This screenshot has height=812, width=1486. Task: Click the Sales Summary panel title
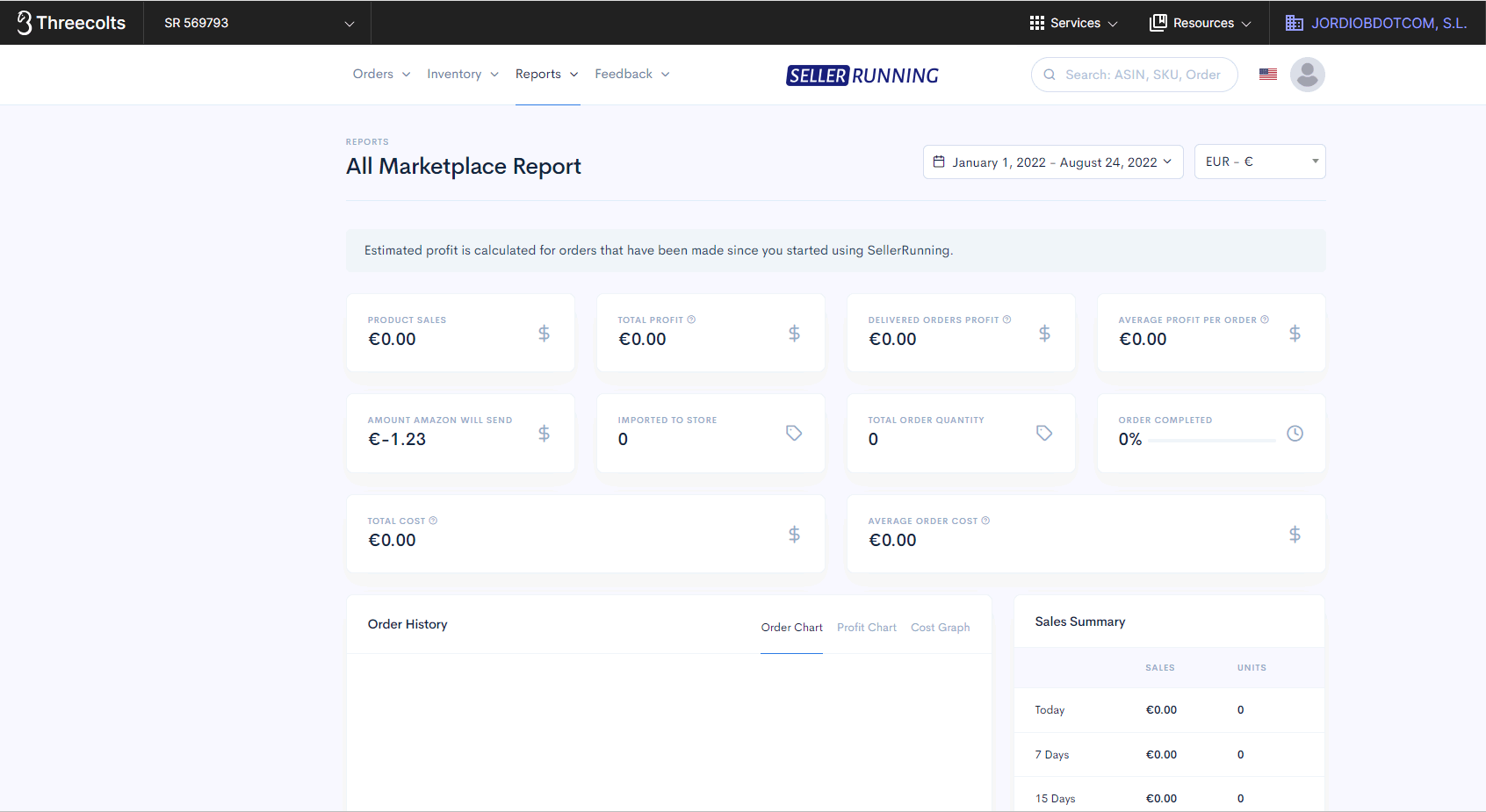point(1079,622)
